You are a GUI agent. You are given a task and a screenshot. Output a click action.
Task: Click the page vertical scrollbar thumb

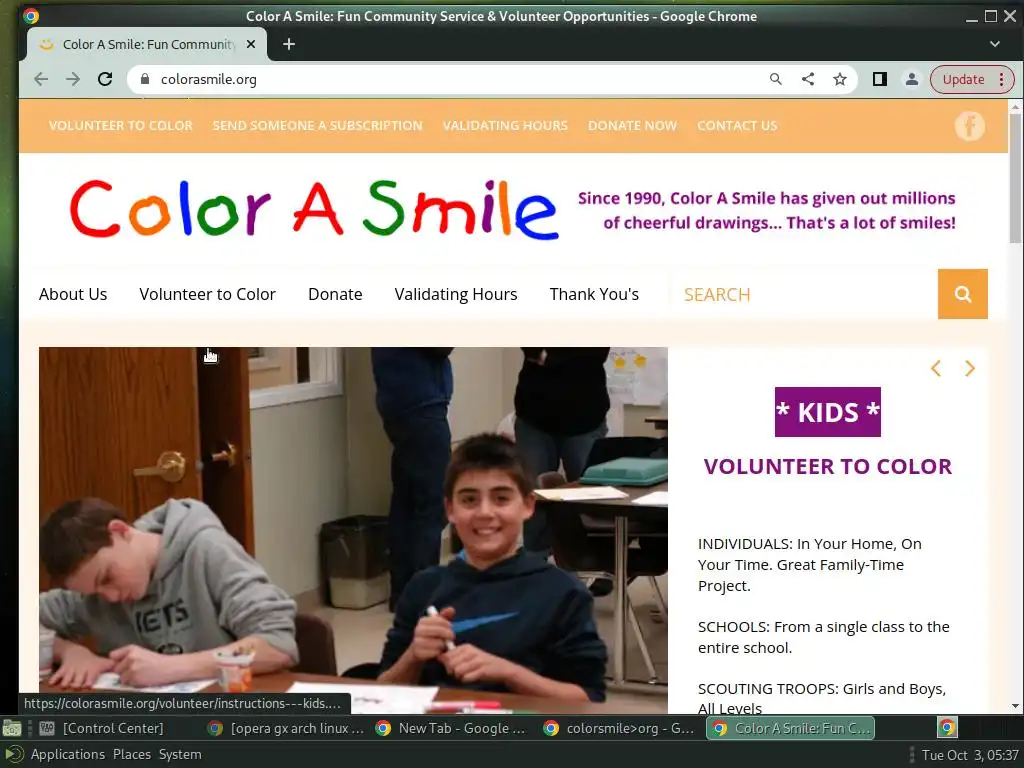pyautogui.click(x=1016, y=178)
